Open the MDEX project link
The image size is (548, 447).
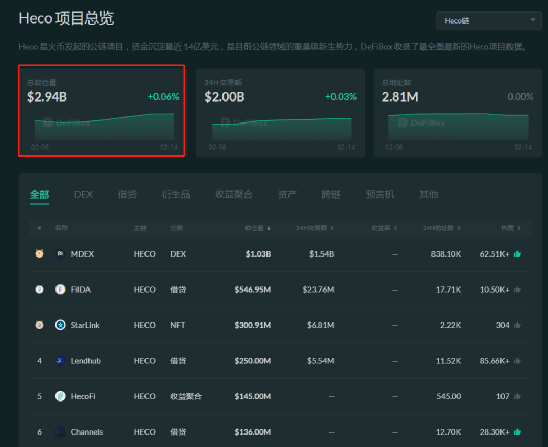pyautogui.click(x=82, y=254)
